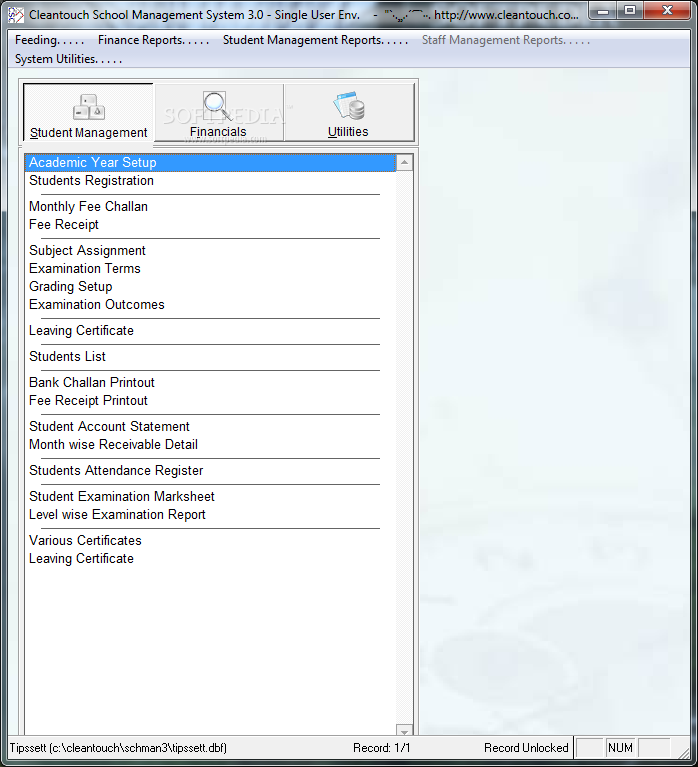Select Bank Challan Printout entry
Viewport: 698px width, 767px height.
tap(91, 383)
